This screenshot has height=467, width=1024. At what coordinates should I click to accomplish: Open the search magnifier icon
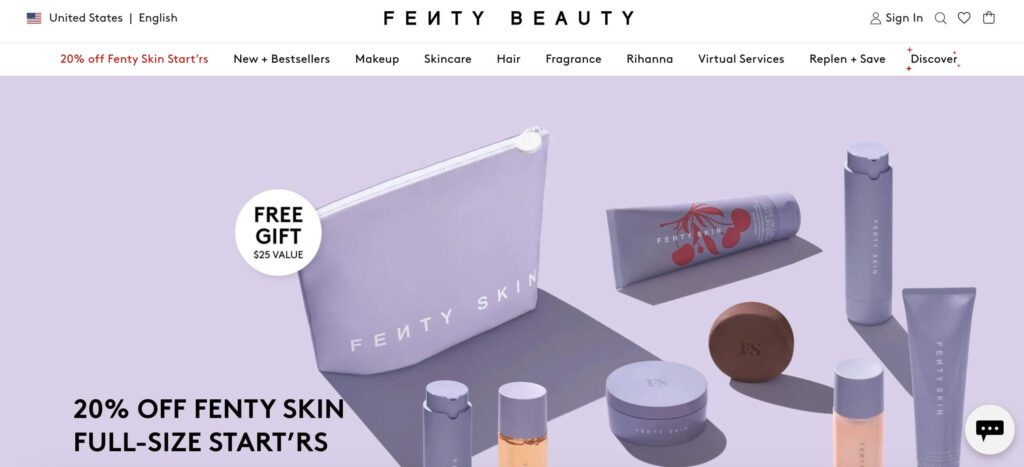pos(940,18)
